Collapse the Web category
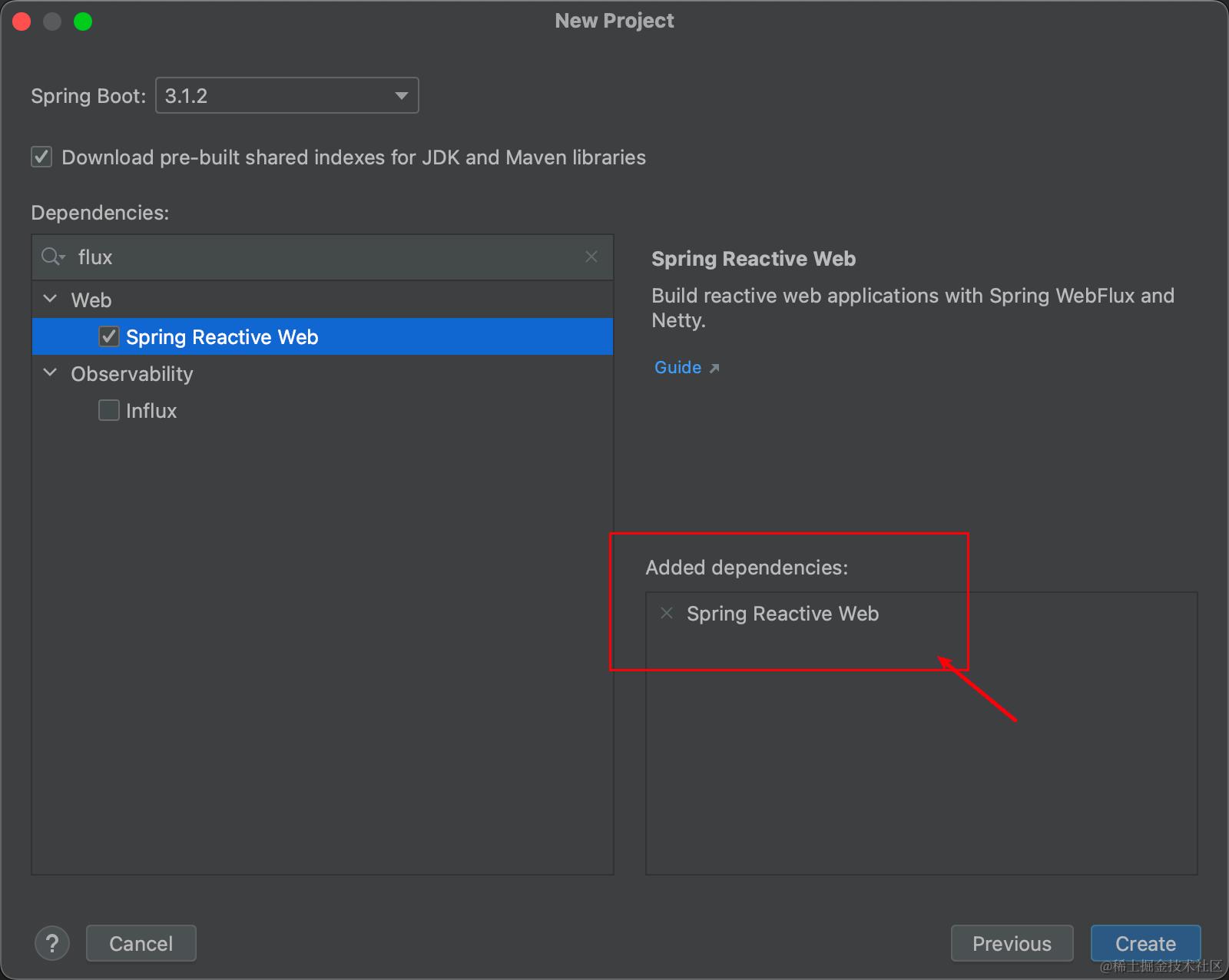Screen dimensions: 1229x980 [51, 299]
